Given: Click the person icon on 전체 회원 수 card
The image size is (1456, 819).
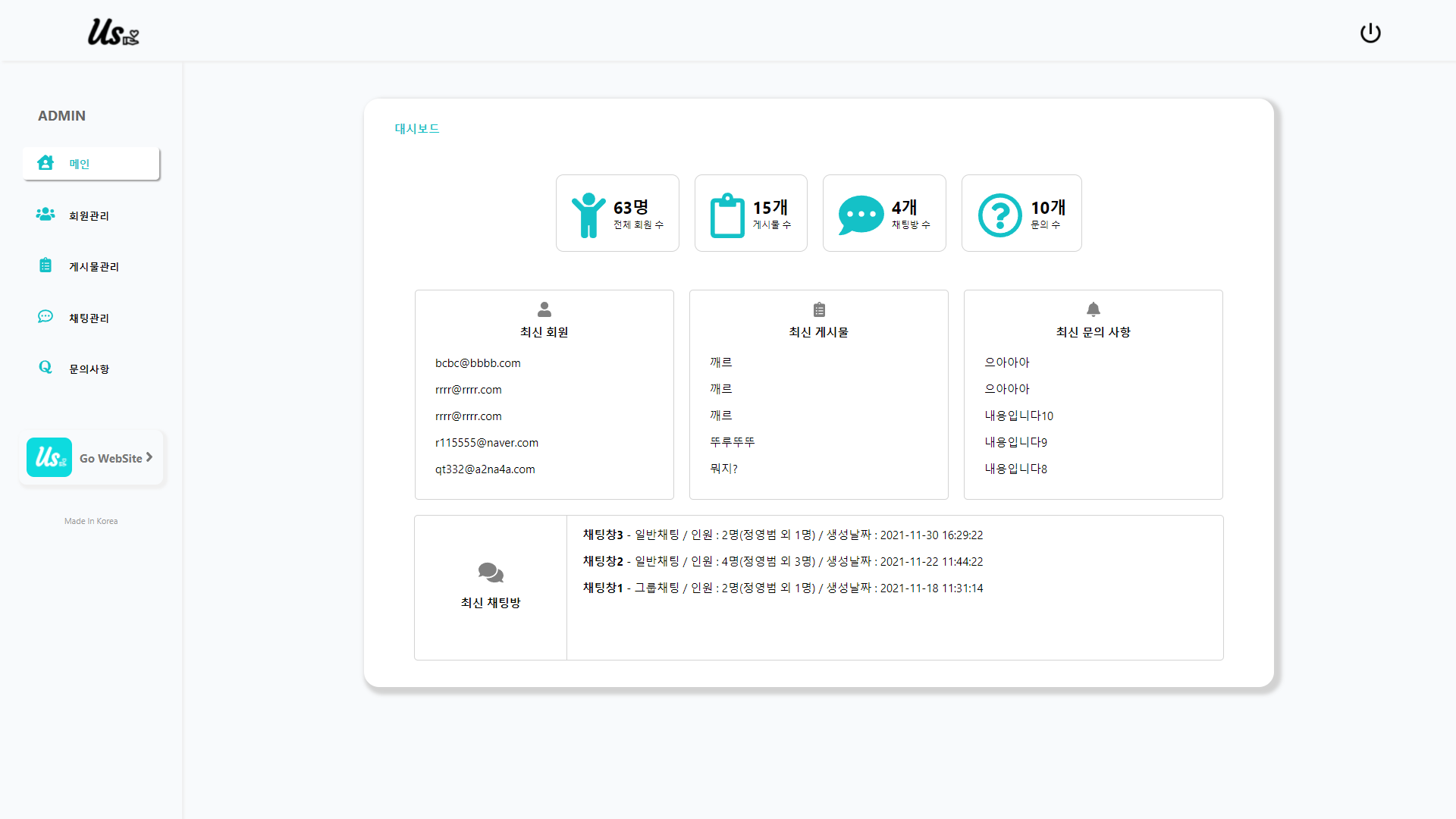Looking at the screenshot, I should [589, 215].
